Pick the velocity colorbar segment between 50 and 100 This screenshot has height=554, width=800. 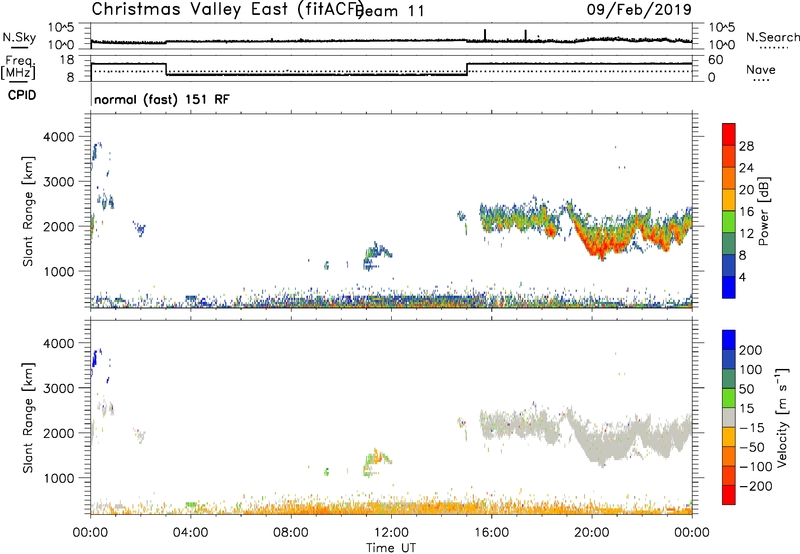tap(729, 379)
